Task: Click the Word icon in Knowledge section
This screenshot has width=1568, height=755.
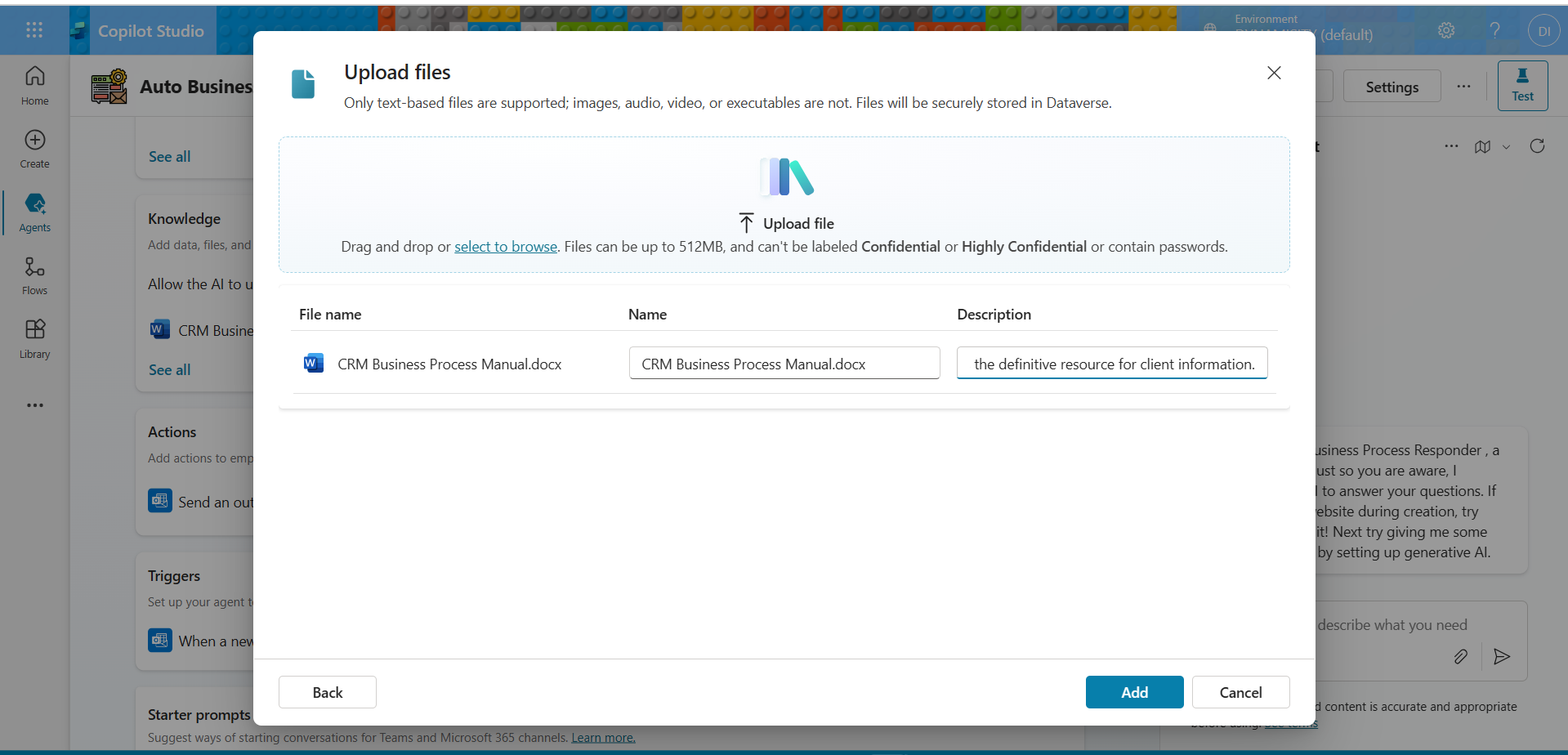Action: 159,329
